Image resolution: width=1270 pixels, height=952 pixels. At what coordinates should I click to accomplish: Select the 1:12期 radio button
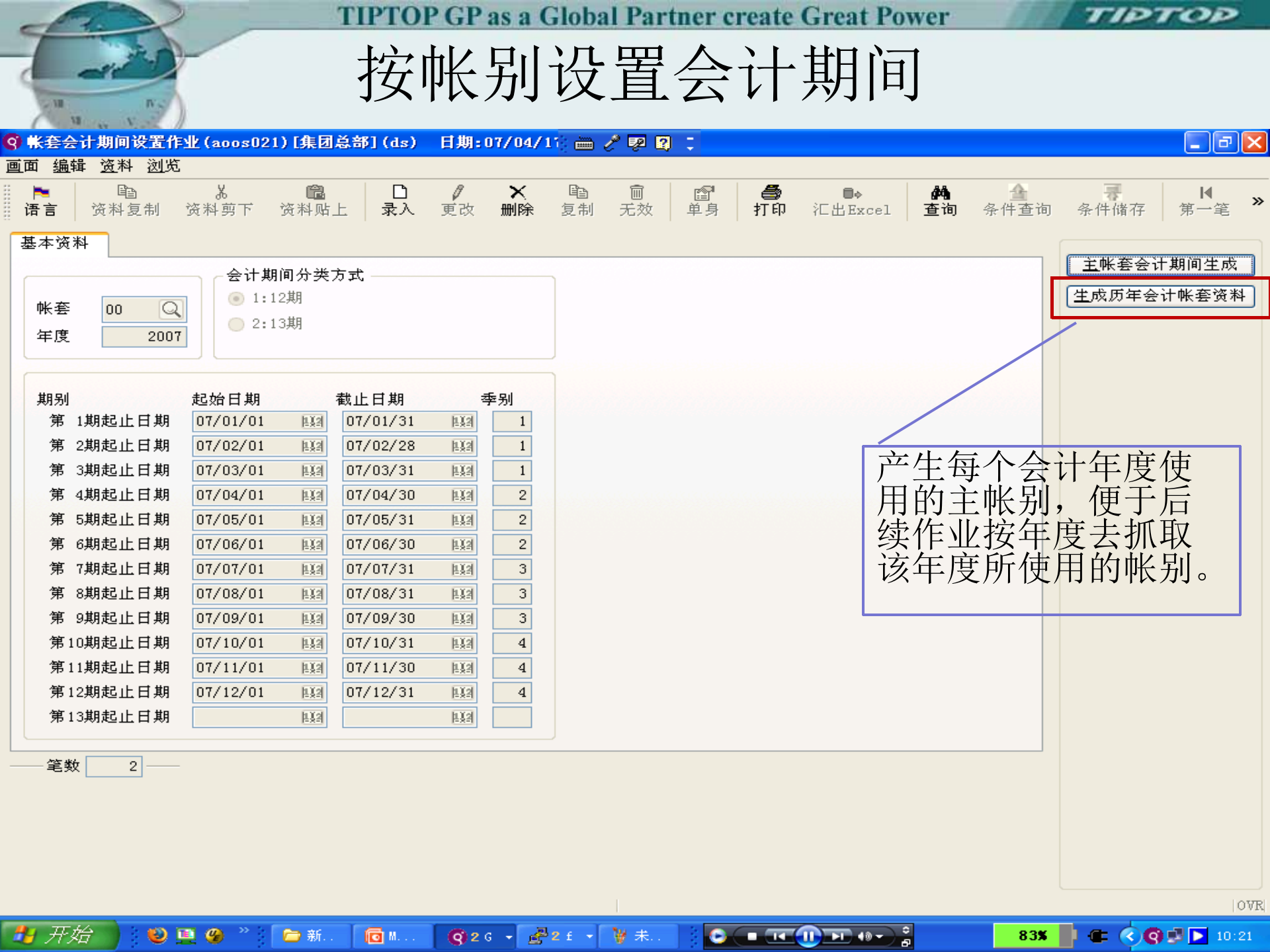pyautogui.click(x=236, y=298)
